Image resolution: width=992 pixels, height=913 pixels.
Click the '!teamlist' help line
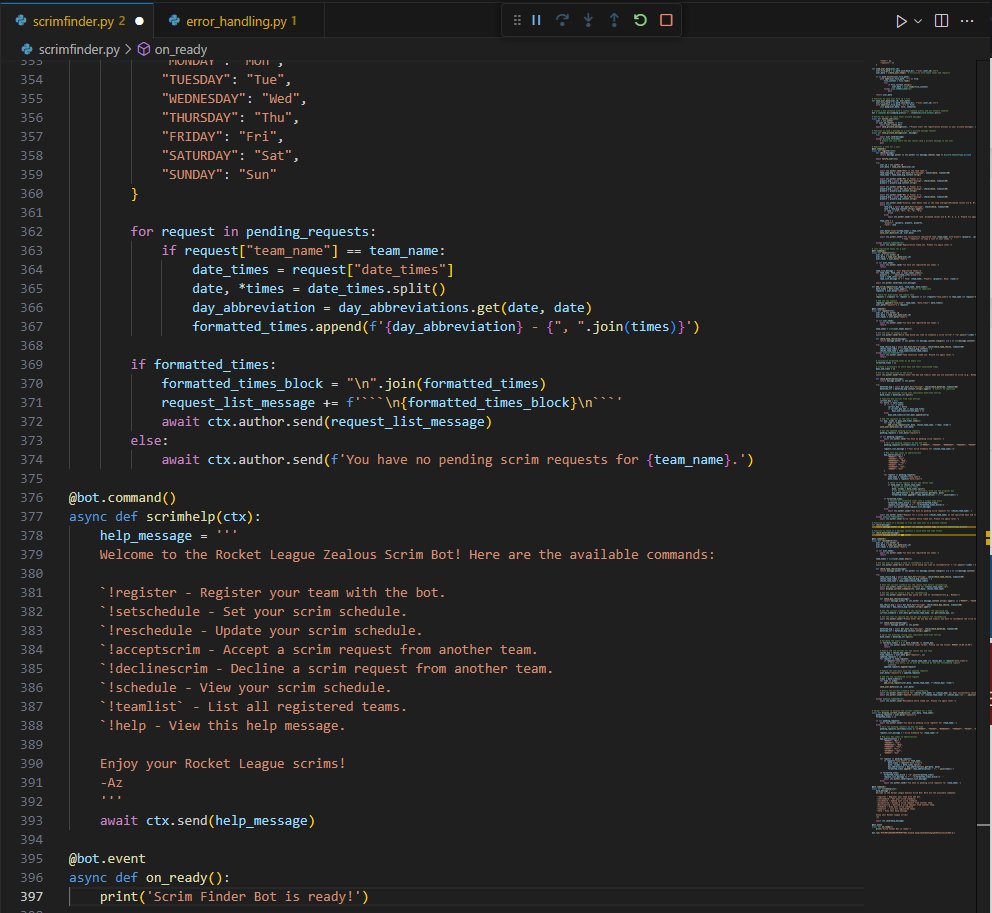tap(253, 706)
